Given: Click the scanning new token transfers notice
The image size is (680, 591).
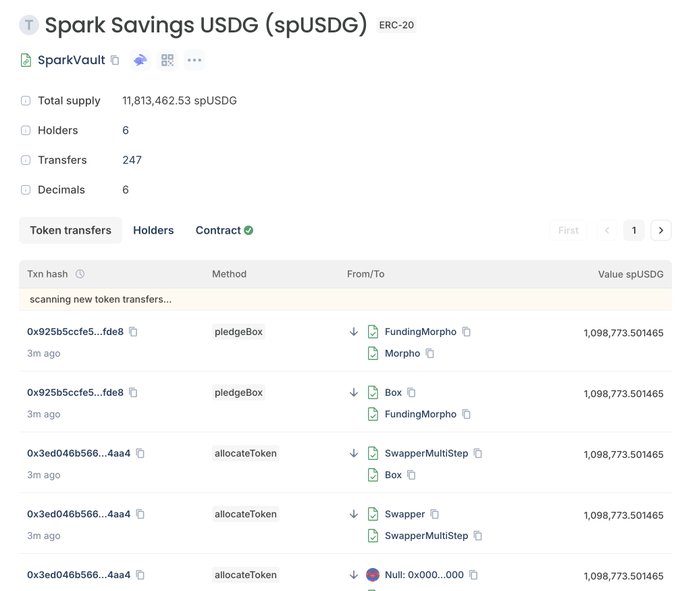Looking at the screenshot, I should 345,299.
